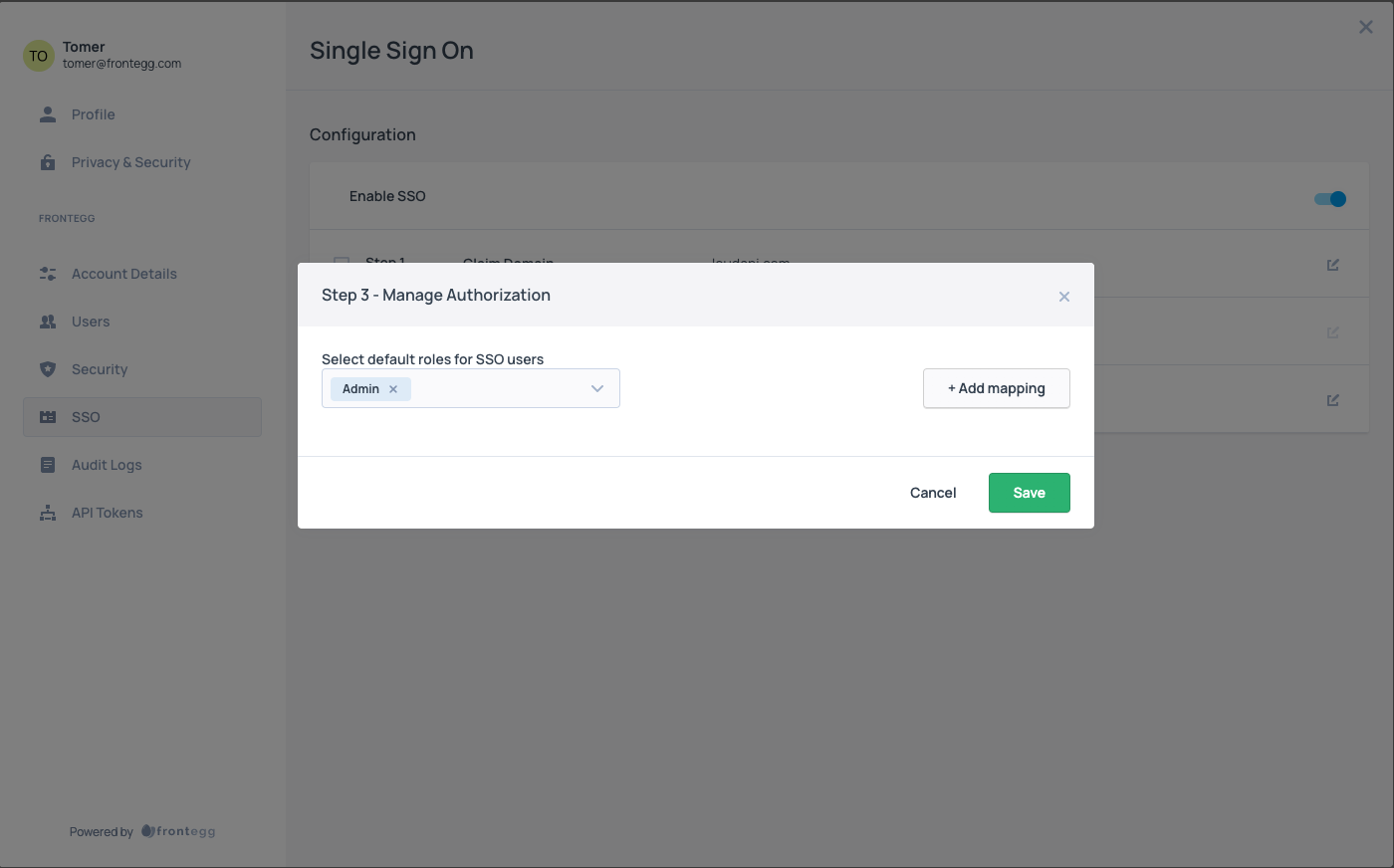Remove the Admin role tag
The image size is (1394, 868).
coord(393,389)
